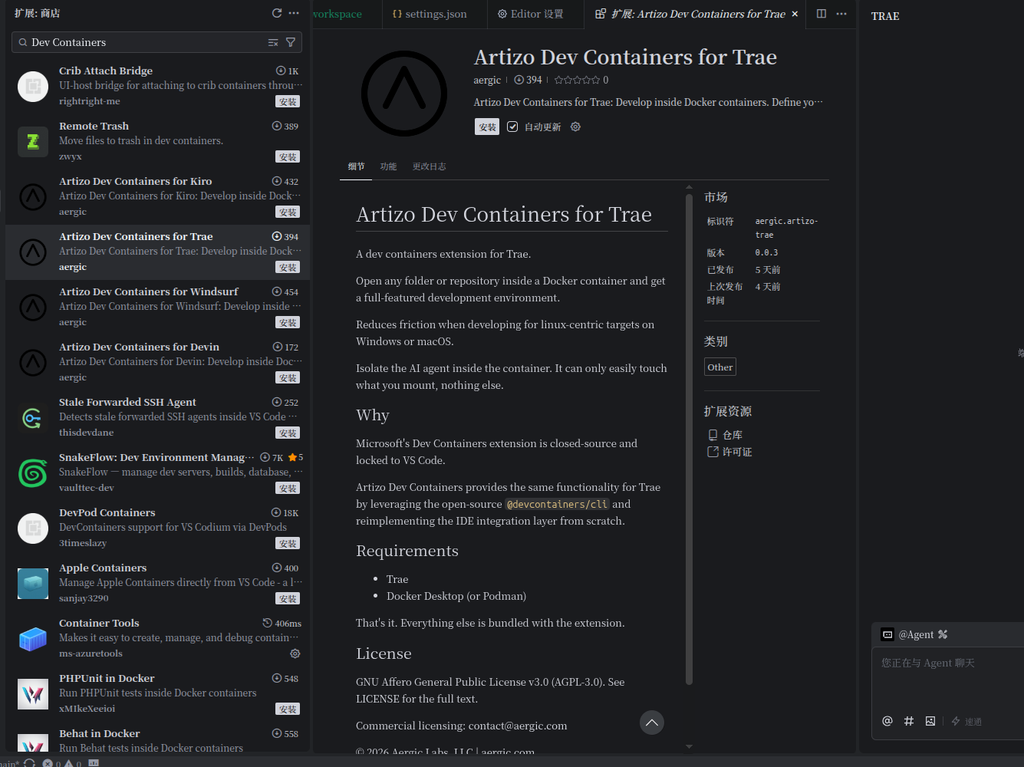1024x767 pixels.
Task: Click the lightning quick mode button
Action: point(966,721)
